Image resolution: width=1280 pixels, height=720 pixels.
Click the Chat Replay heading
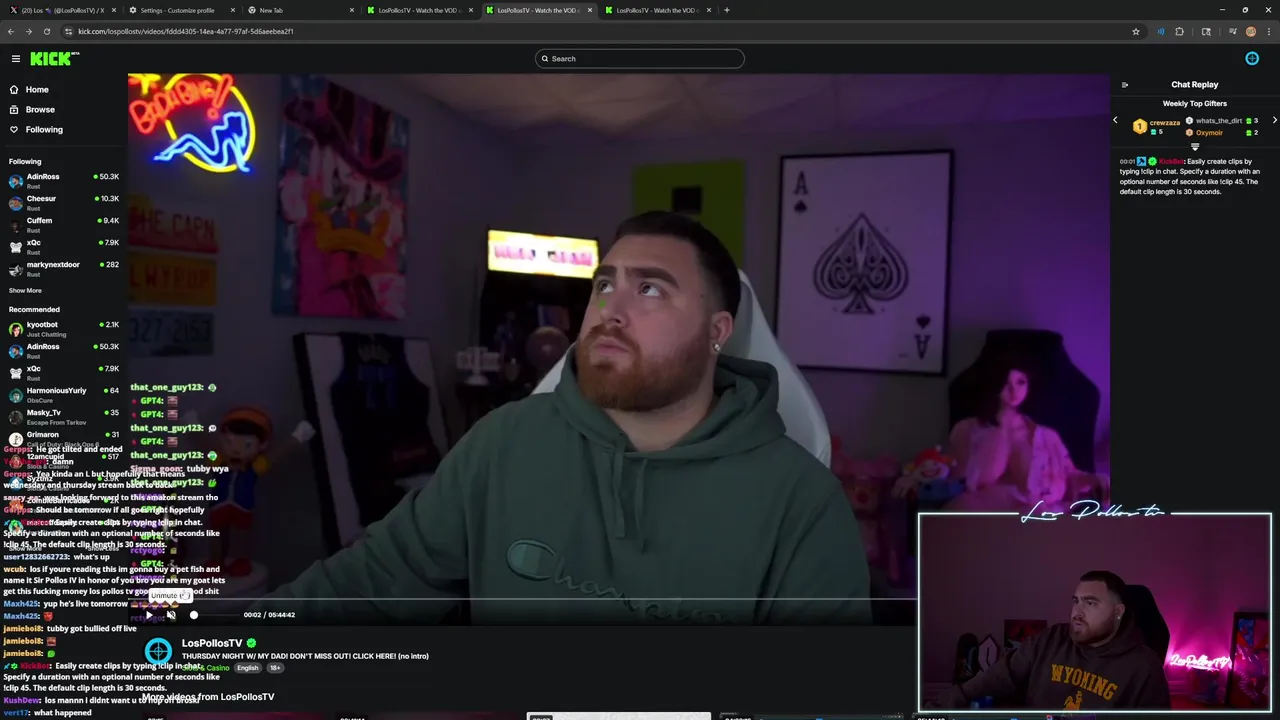tap(1195, 85)
